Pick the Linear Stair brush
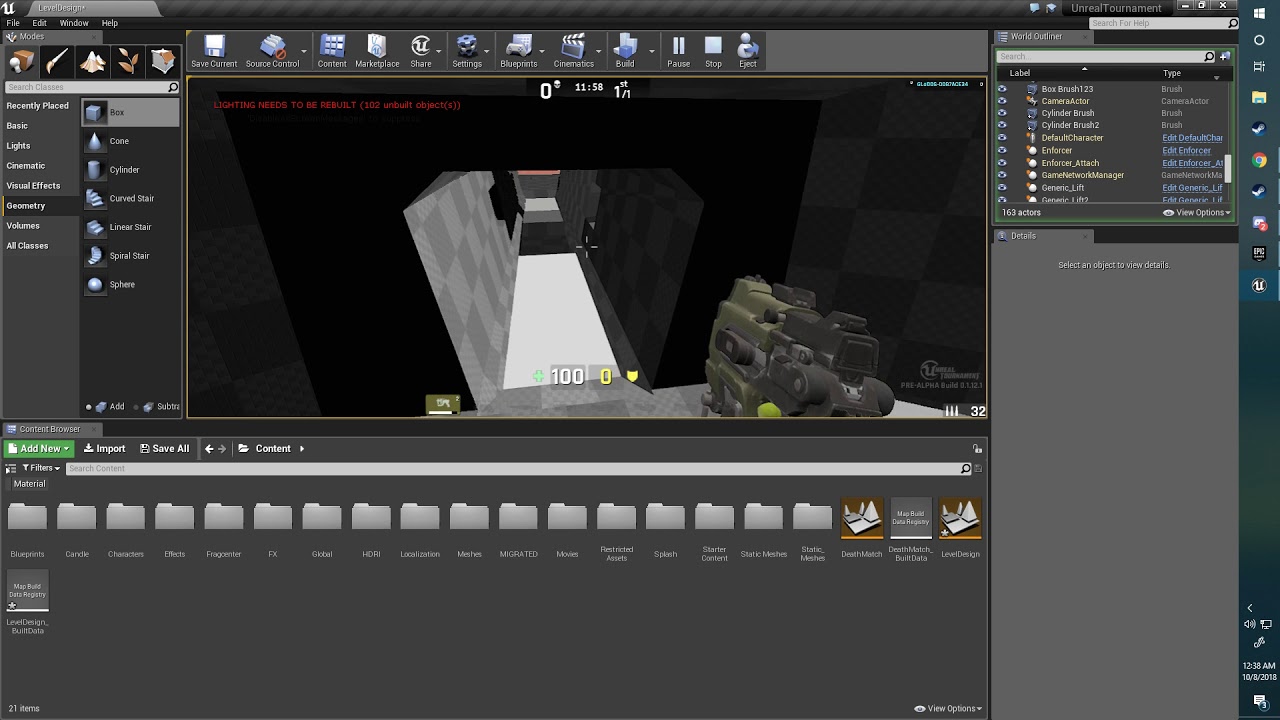1280x720 pixels. (x=131, y=227)
